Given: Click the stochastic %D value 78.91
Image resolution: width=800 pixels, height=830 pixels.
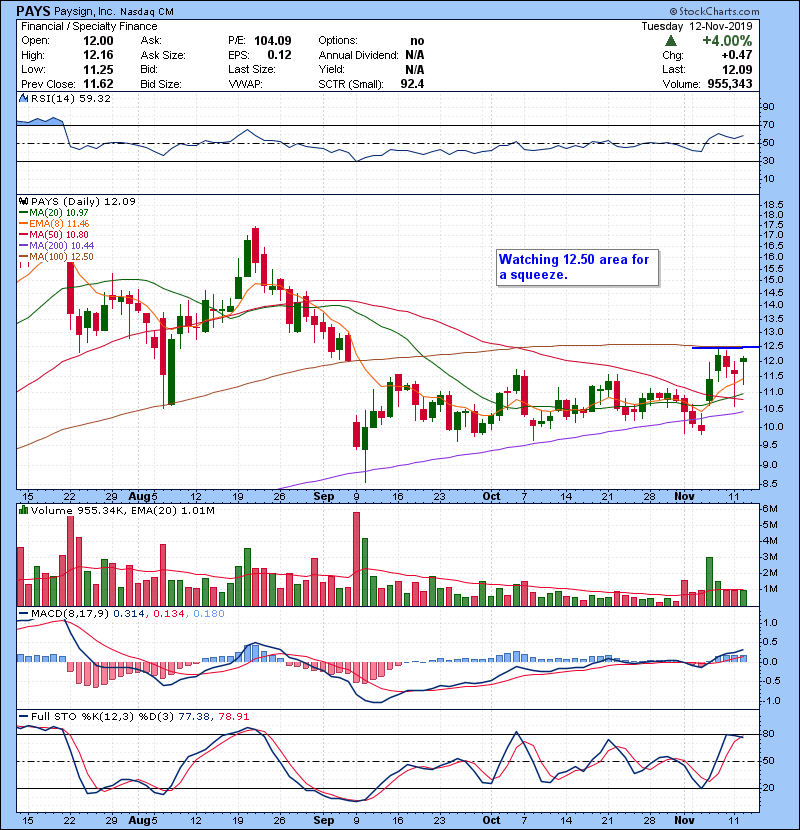Looking at the screenshot, I should tap(233, 716).
